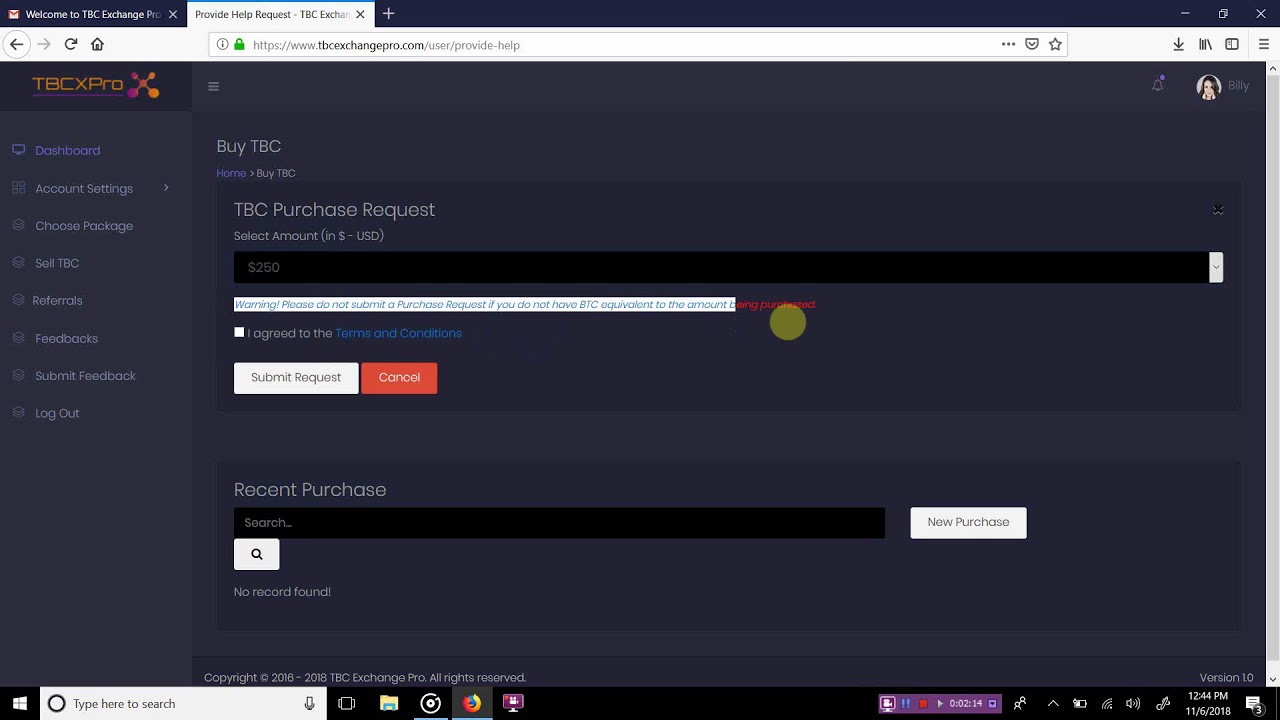This screenshot has width=1280, height=720.
Task: Click the recorder pause button in taskbar
Action: click(906, 703)
